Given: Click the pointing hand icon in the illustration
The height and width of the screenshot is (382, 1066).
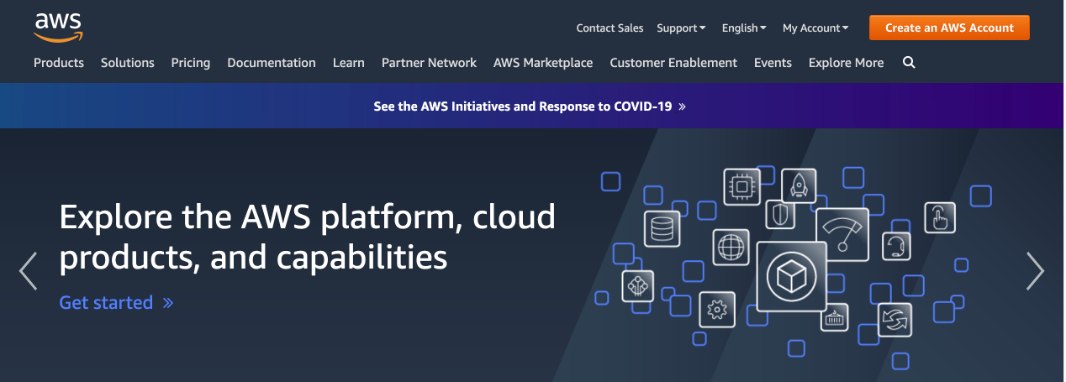Looking at the screenshot, I should (x=940, y=218).
